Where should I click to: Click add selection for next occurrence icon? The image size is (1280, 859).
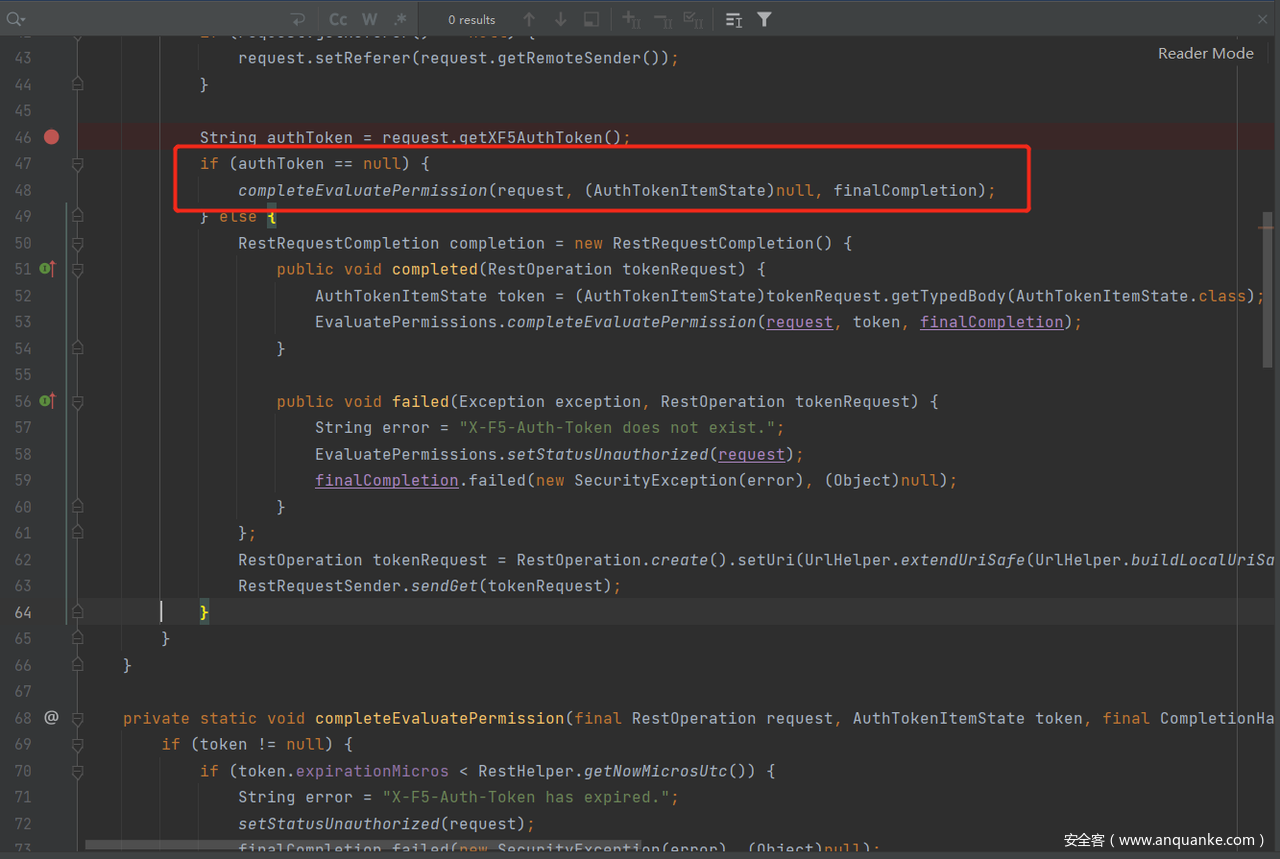coord(631,19)
